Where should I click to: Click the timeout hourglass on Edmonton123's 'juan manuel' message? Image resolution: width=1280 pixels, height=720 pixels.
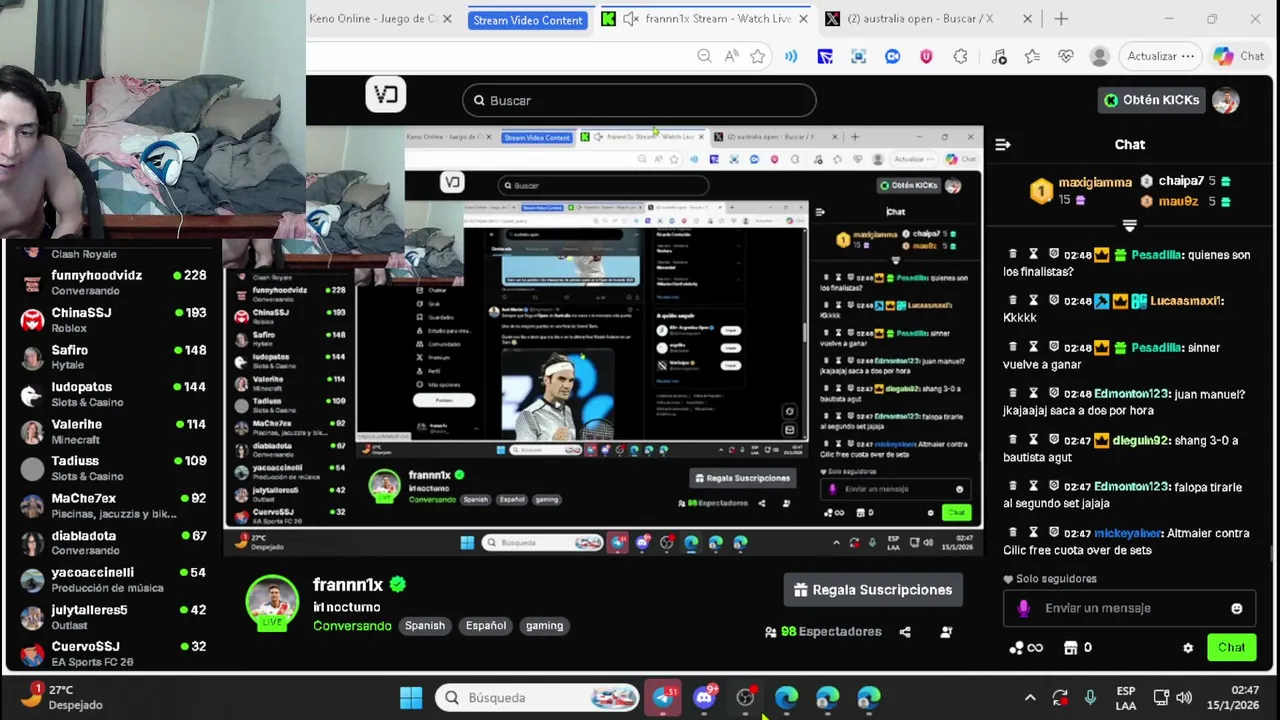(x=1033, y=394)
